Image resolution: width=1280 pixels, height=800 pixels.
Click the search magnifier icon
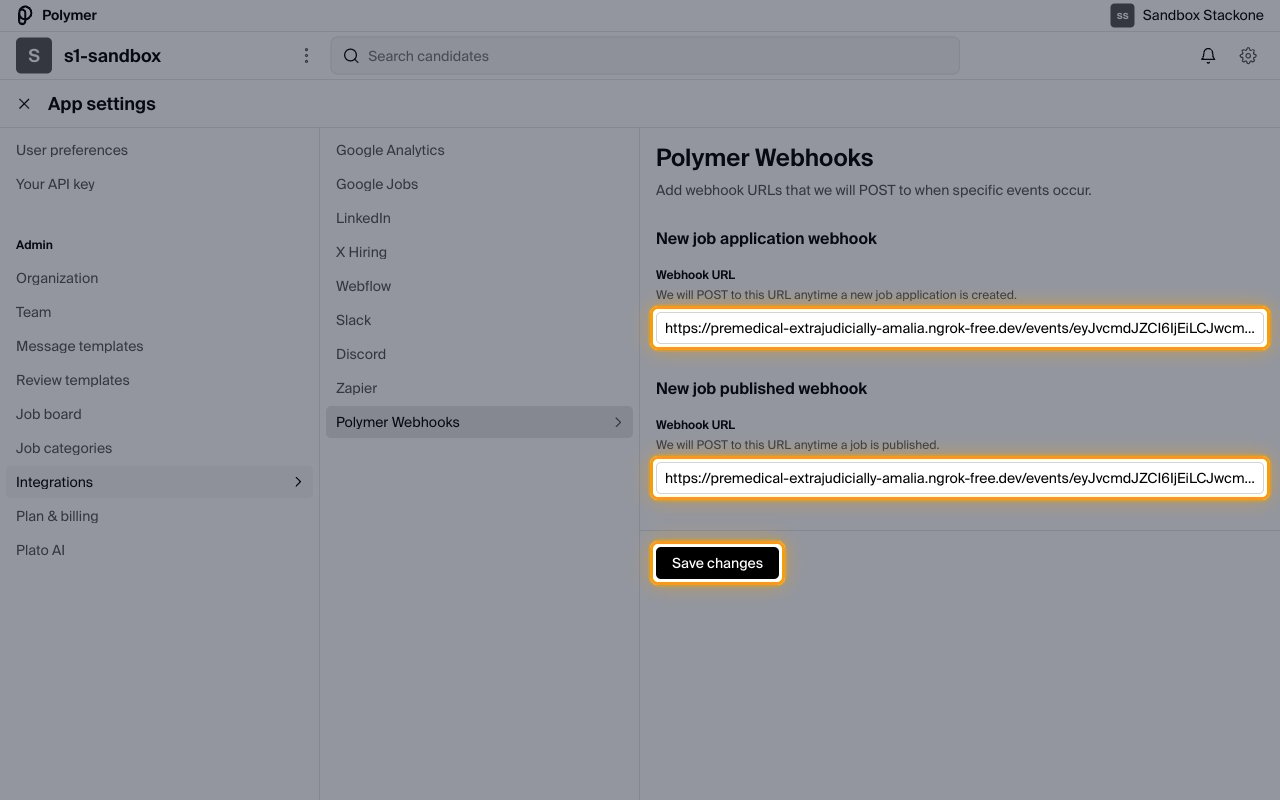coord(351,56)
